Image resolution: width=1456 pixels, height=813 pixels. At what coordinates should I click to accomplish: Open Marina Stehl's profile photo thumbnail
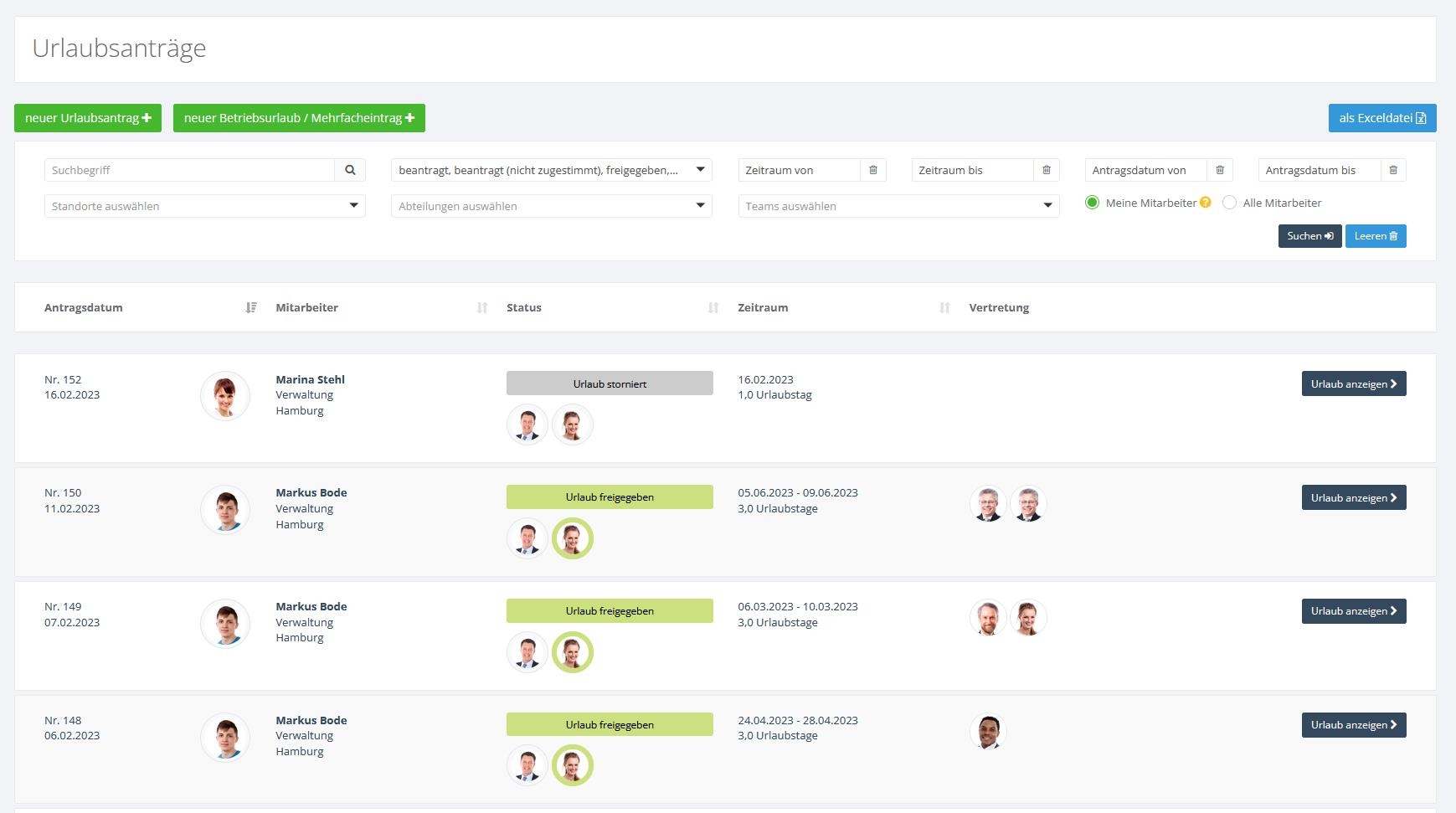[225, 396]
